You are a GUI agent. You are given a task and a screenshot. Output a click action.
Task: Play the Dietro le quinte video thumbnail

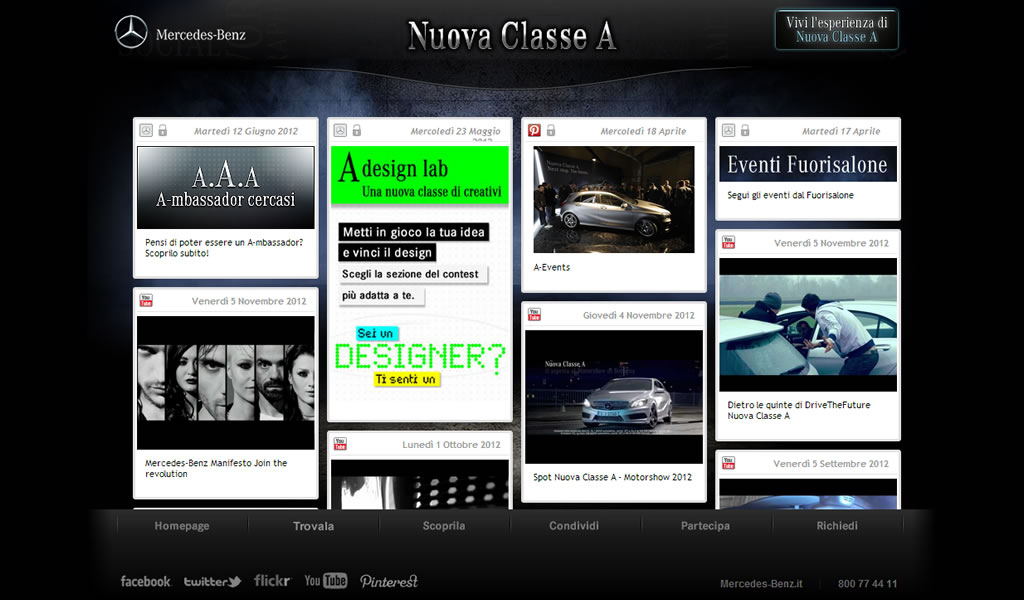tap(808, 324)
